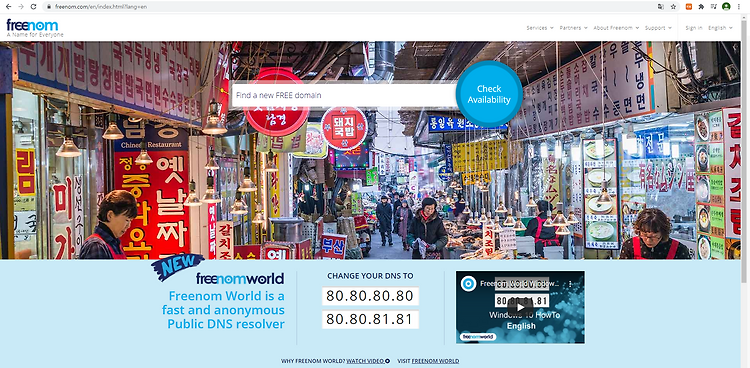Click the 80.80.81.81 DNS address

[x=370, y=319]
